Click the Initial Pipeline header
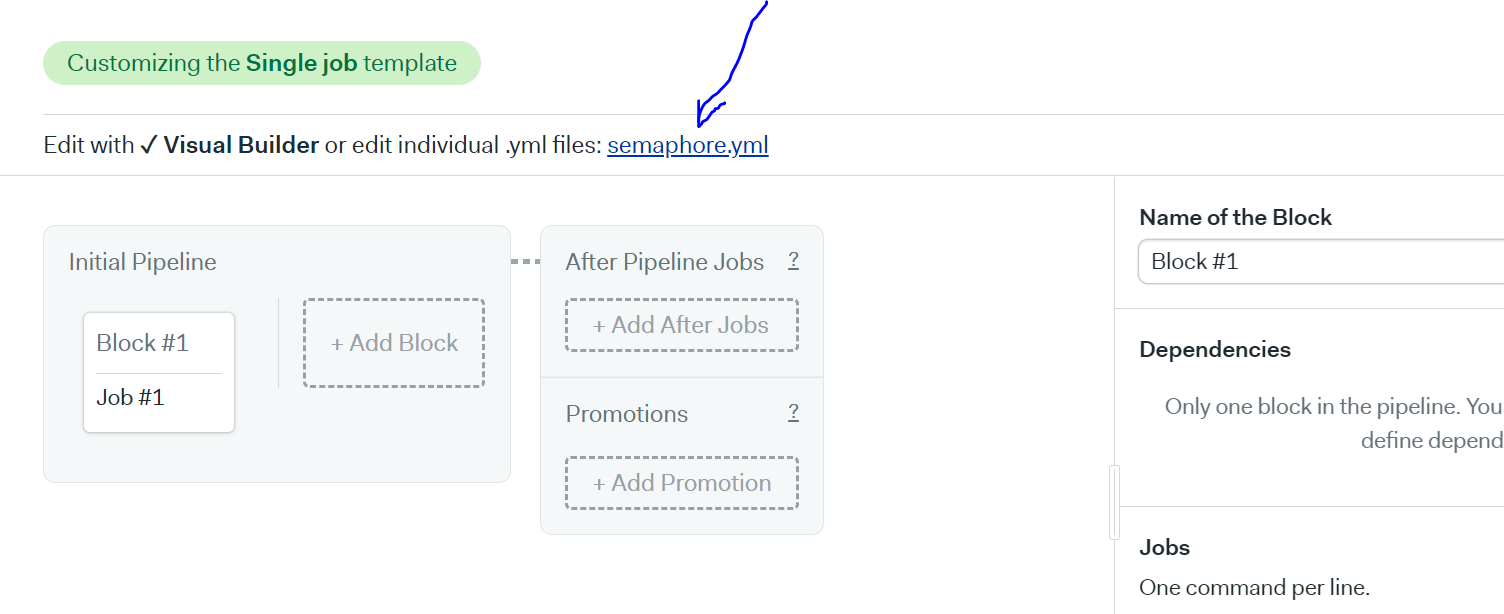The width and height of the screenshot is (1504, 614). (x=143, y=262)
